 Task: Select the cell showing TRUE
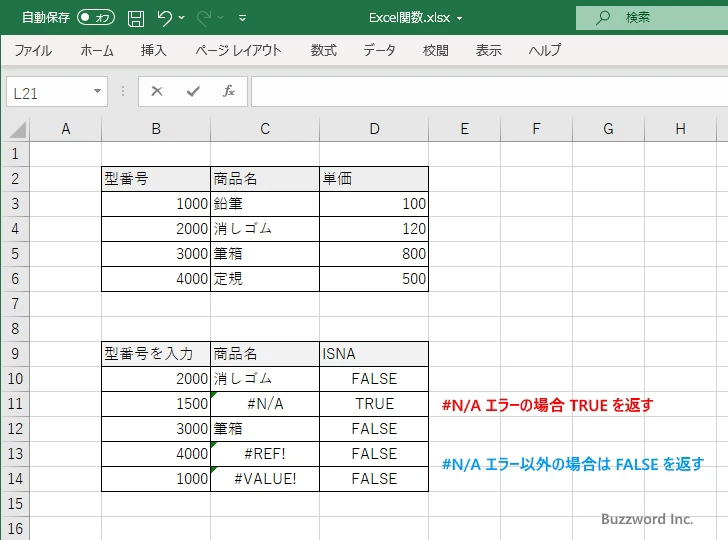point(374,404)
